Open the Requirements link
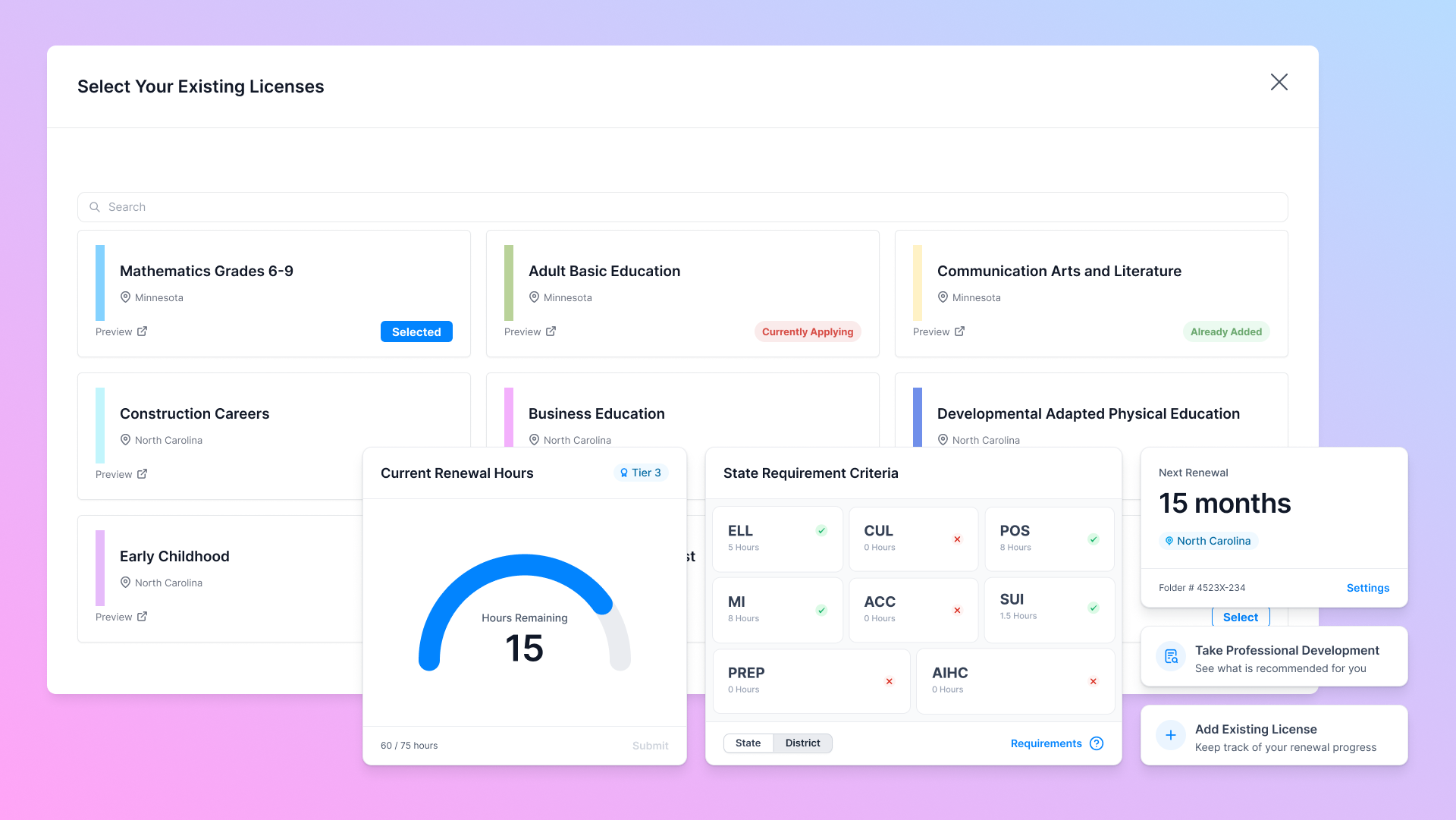This screenshot has width=1456, height=820. point(1046,743)
